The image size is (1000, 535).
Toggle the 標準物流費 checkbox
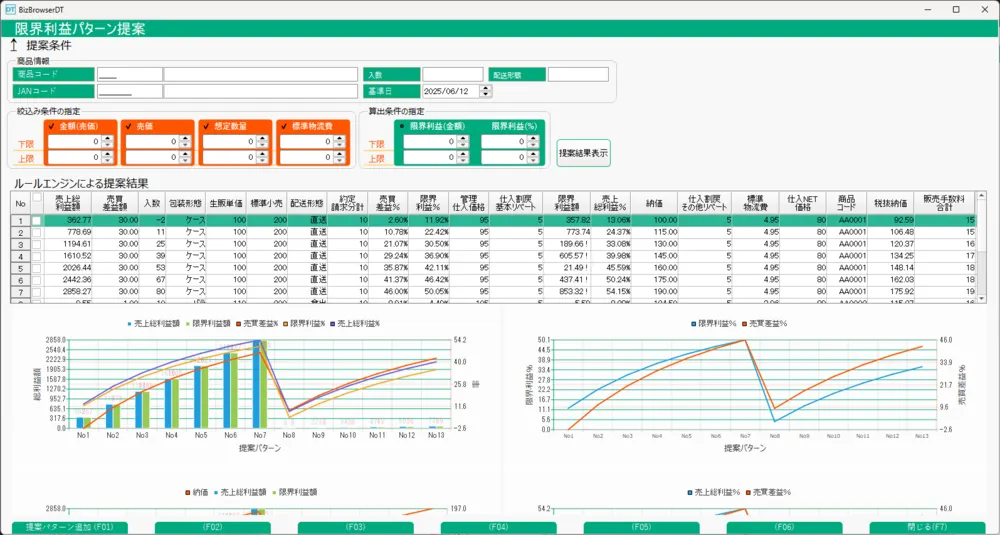[x=284, y=126]
